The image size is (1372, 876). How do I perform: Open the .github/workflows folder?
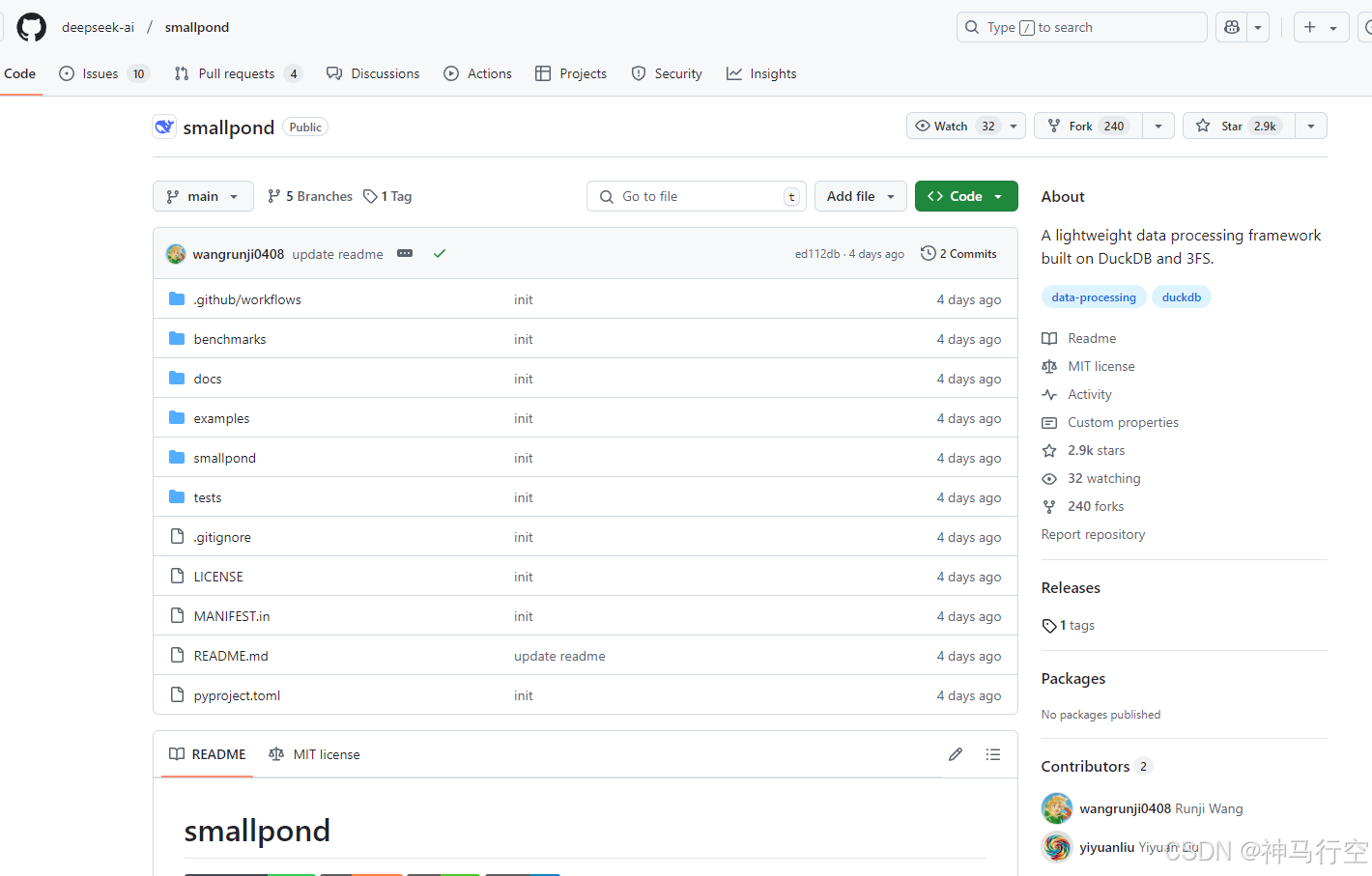pos(247,299)
